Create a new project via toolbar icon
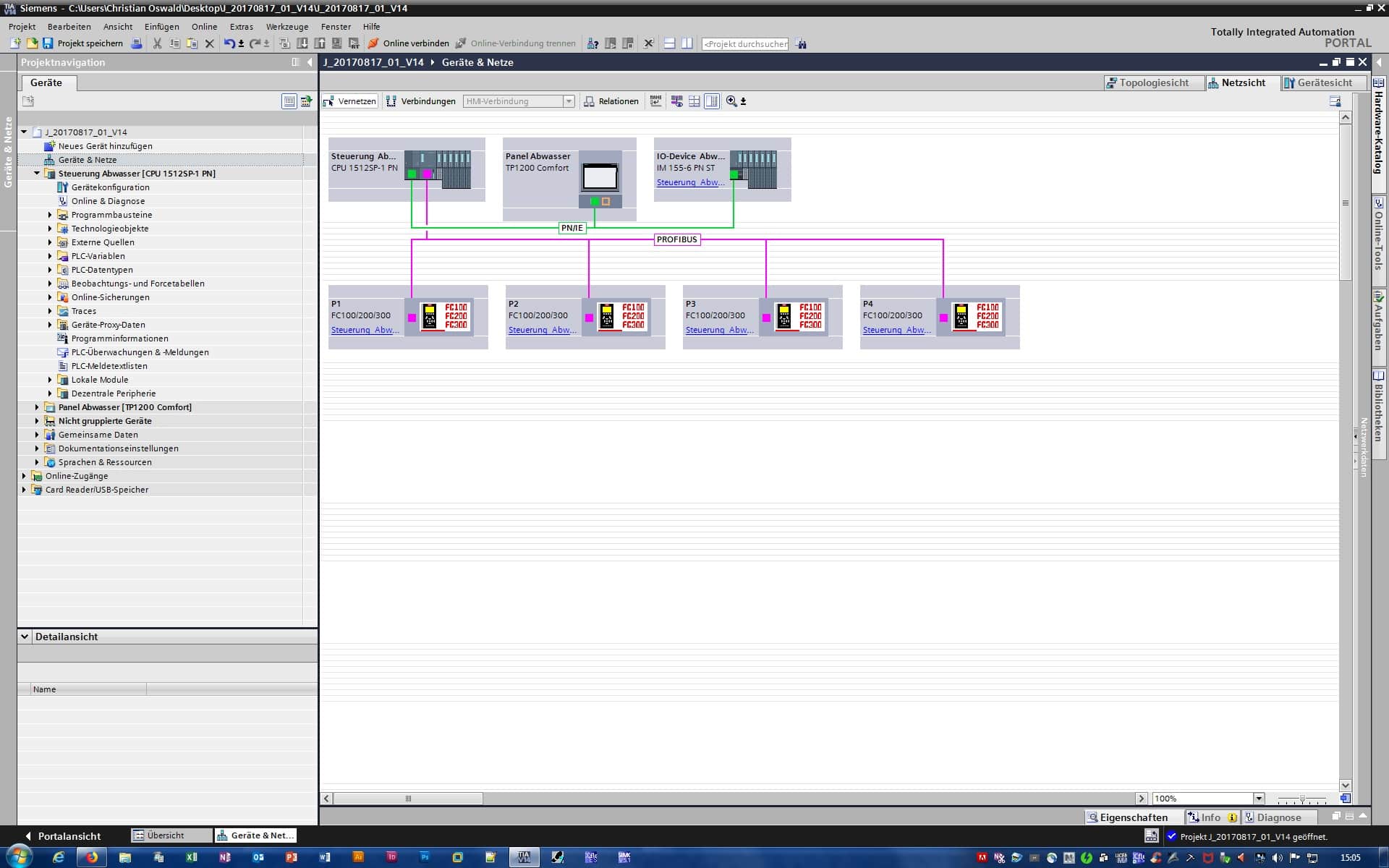 click(x=14, y=43)
